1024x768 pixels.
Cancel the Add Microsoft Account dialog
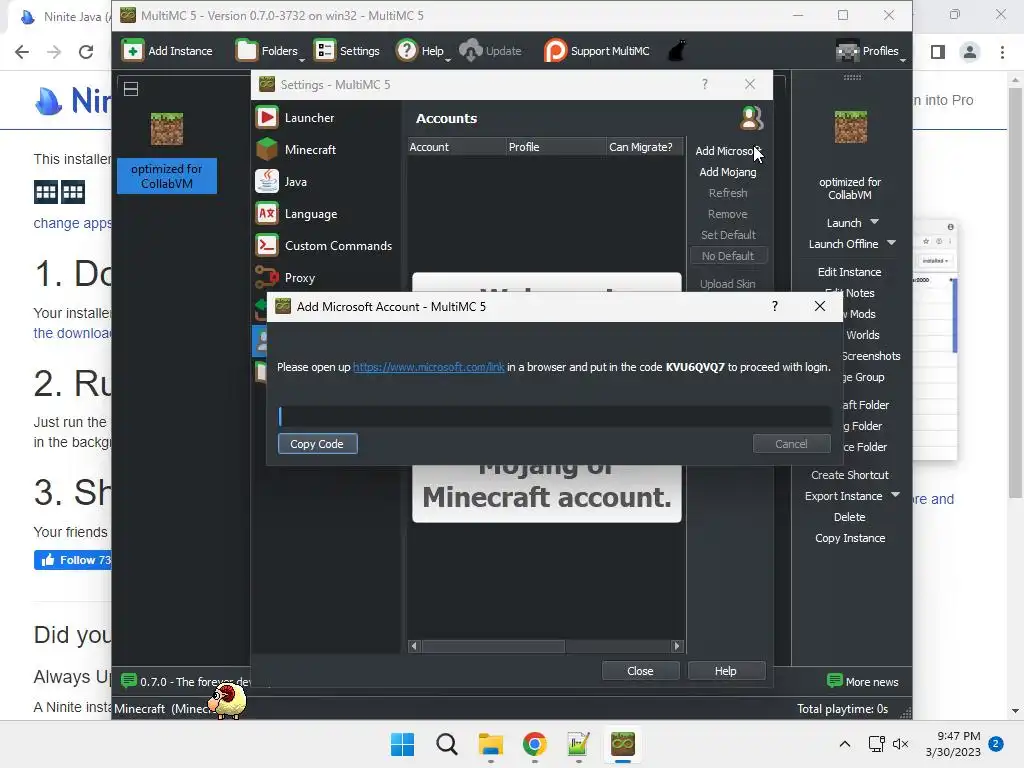click(x=791, y=444)
